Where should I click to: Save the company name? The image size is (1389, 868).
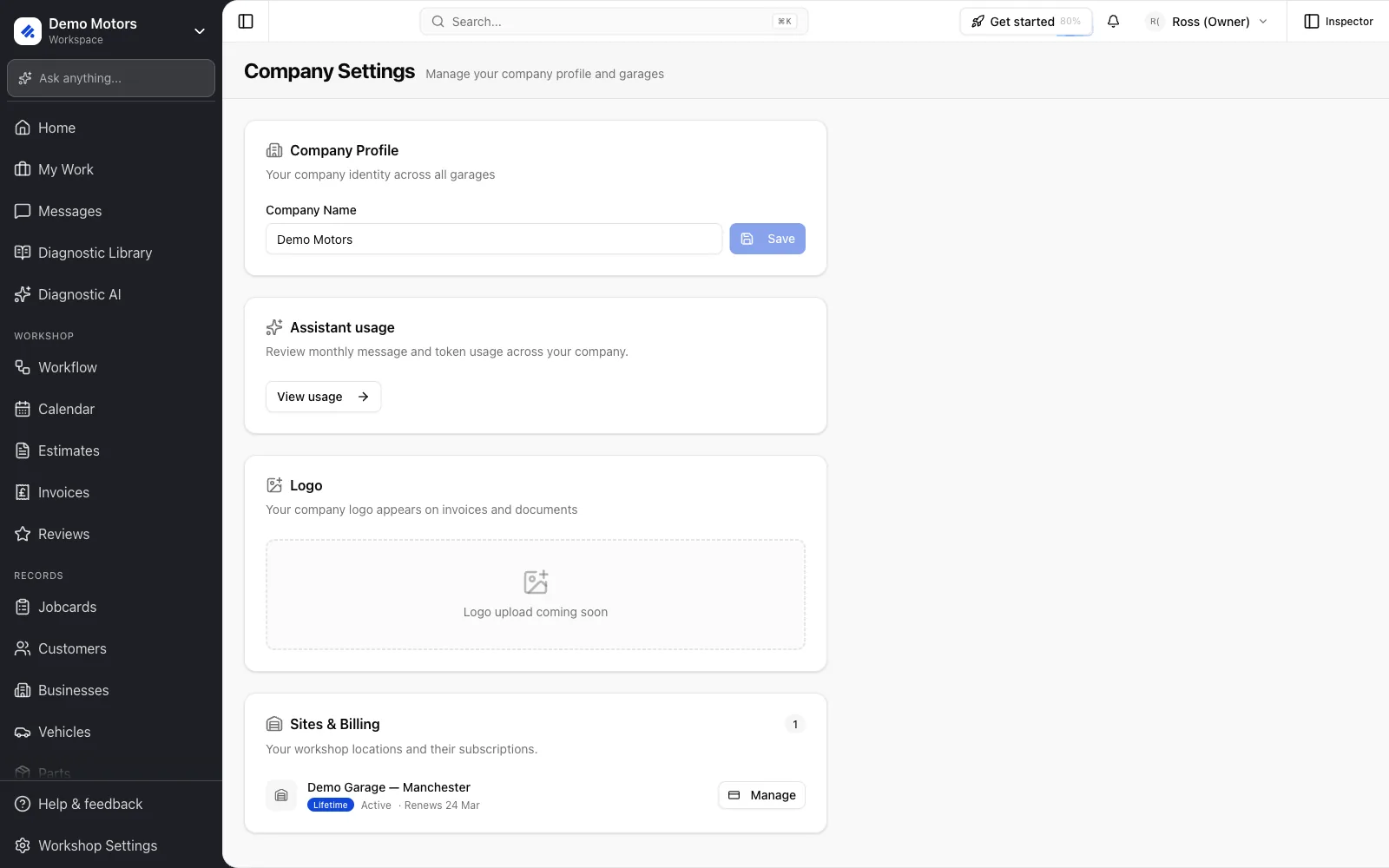(767, 239)
